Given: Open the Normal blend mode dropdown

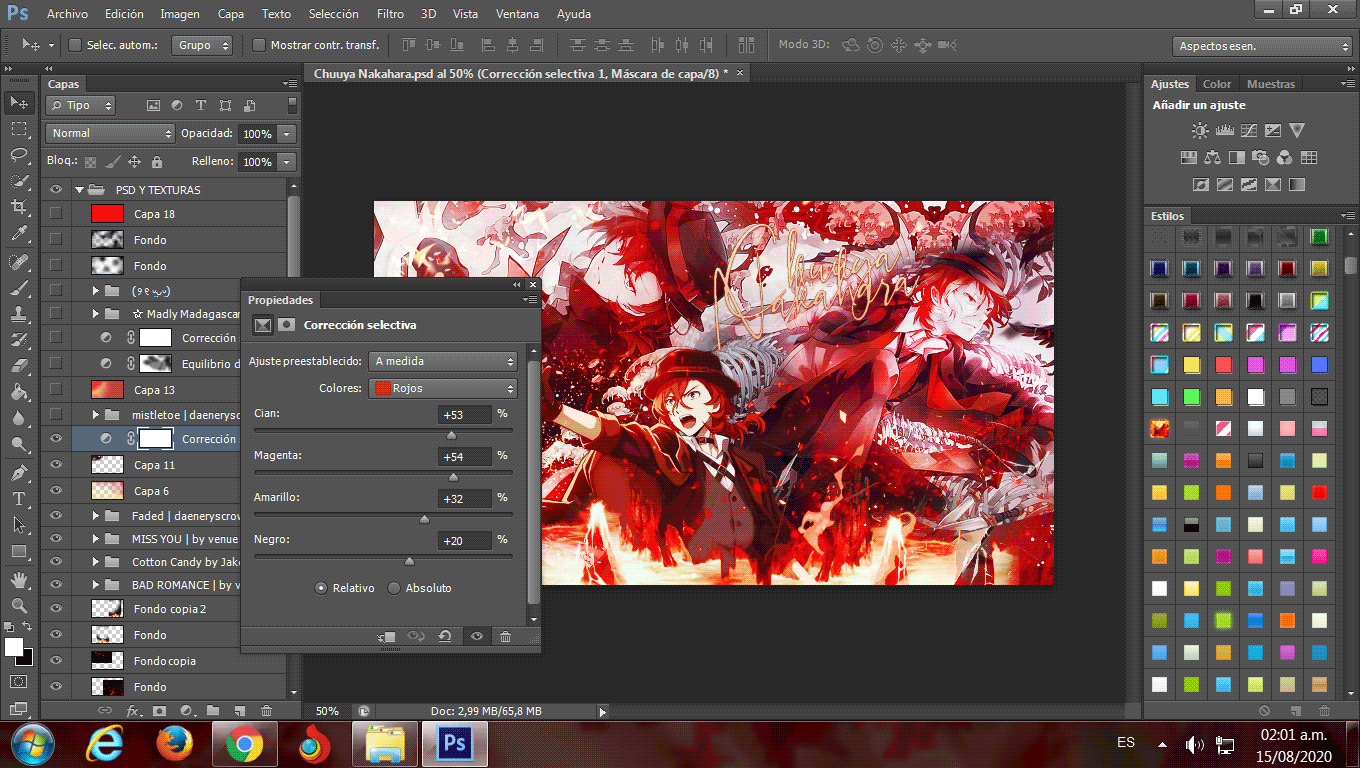Looking at the screenshot, I should pyautogui.click(x=111, y=133).
